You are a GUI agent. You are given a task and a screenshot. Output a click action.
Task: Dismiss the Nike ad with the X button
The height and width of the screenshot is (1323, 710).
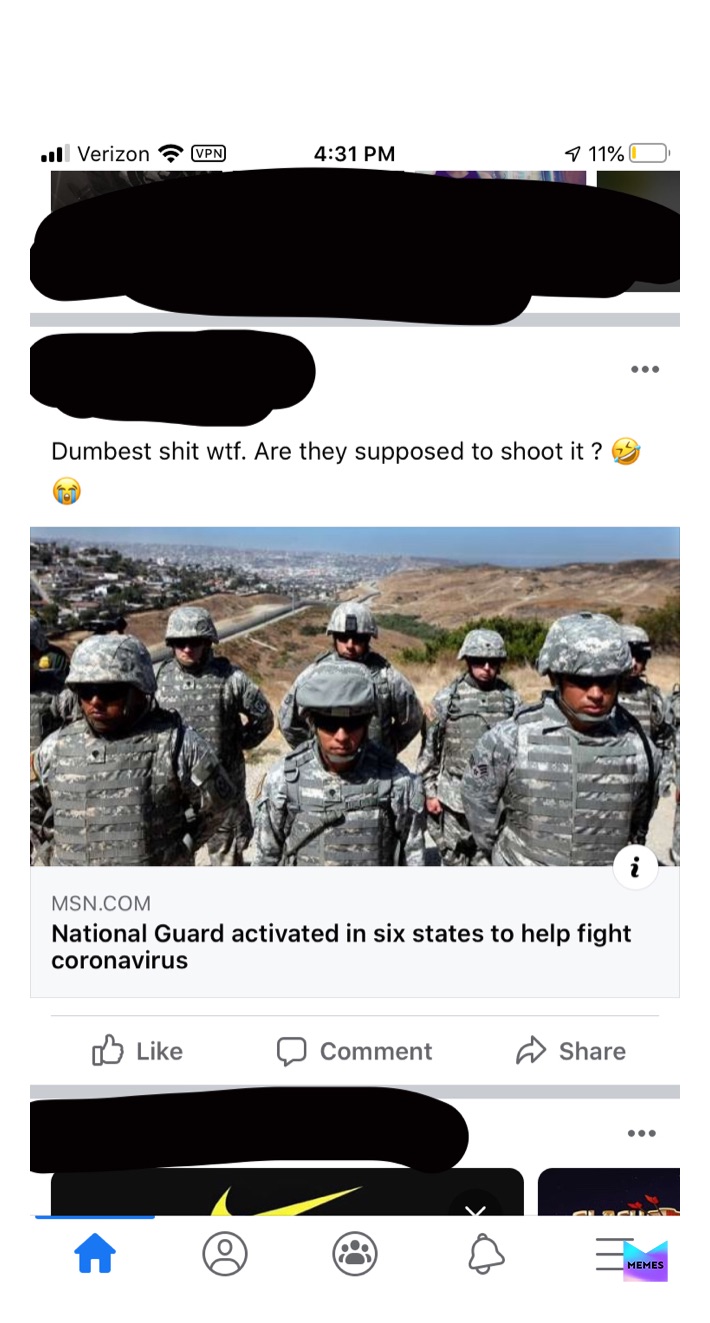pos(476,1208)
